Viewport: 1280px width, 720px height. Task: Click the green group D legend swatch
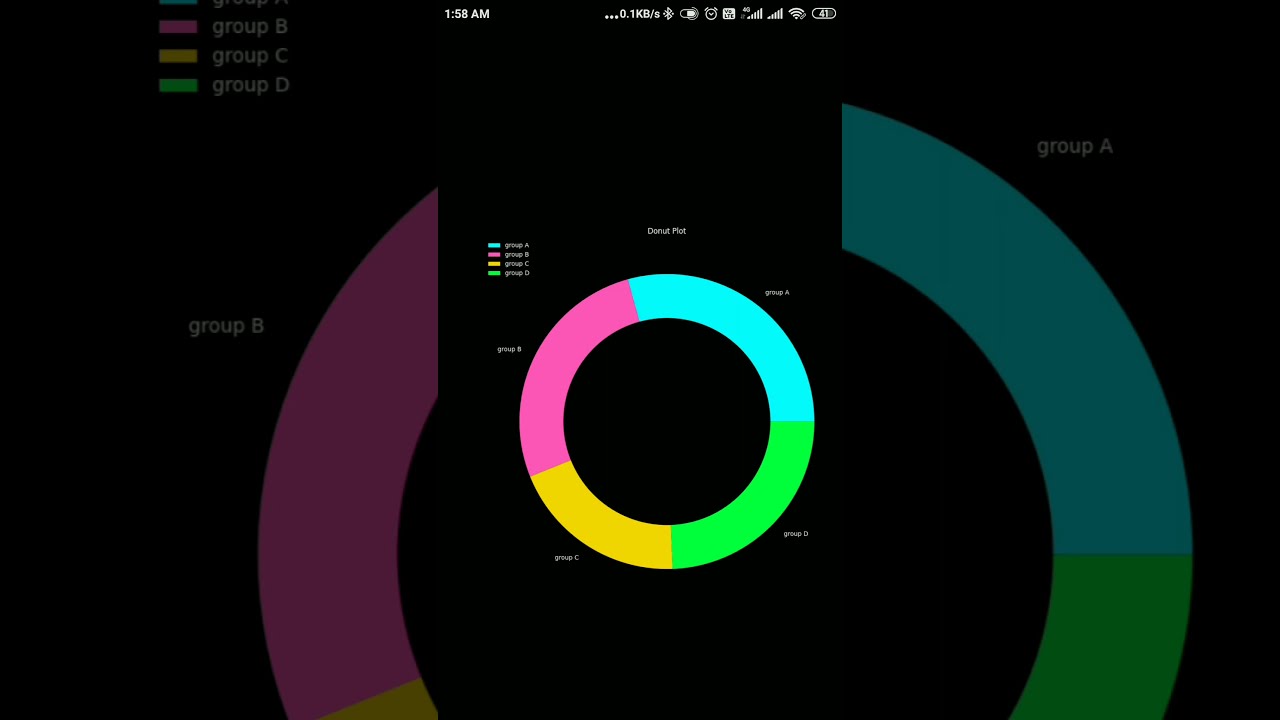point(494,273)
